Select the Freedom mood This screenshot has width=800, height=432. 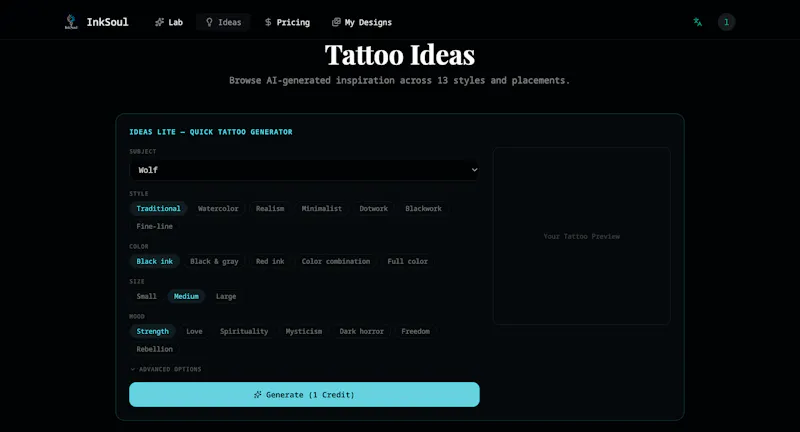pyautogui.click(x=415, y=332)
